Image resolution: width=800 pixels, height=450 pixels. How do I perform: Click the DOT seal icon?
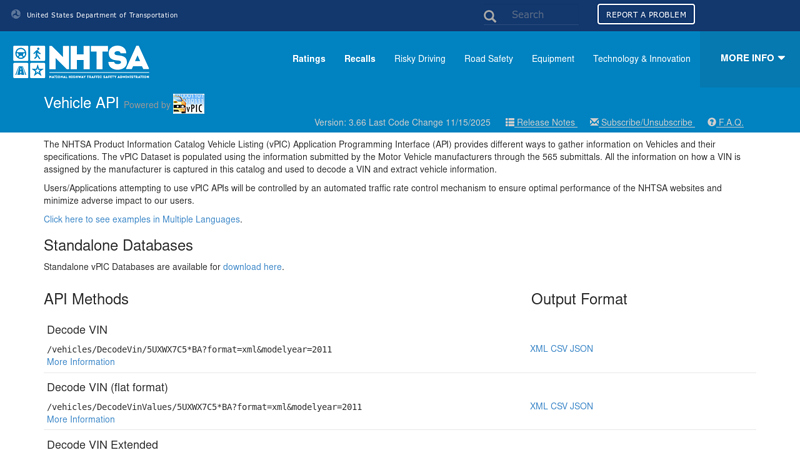(16, 14)
